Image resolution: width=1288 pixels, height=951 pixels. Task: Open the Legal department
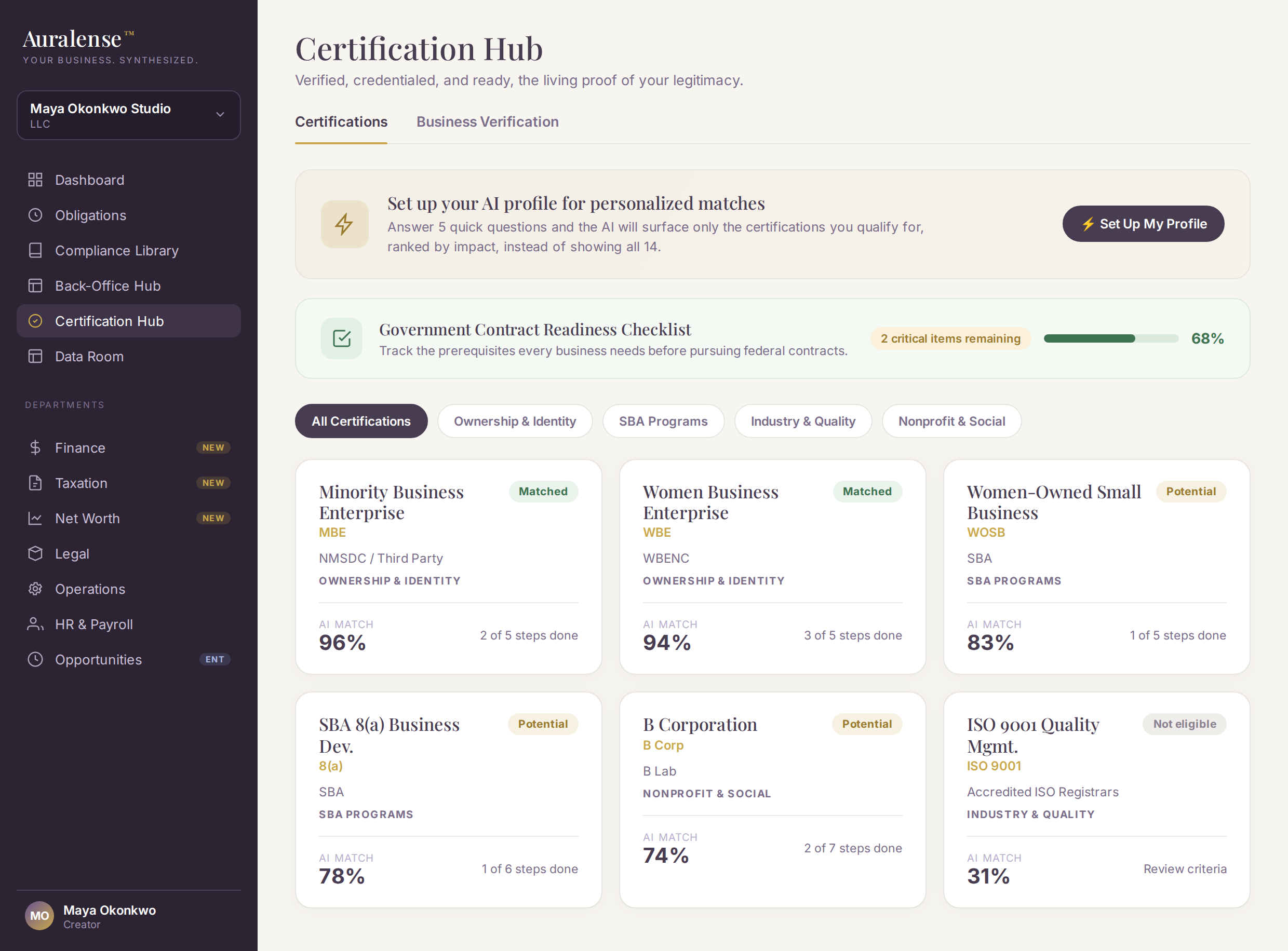coord(128,553)
